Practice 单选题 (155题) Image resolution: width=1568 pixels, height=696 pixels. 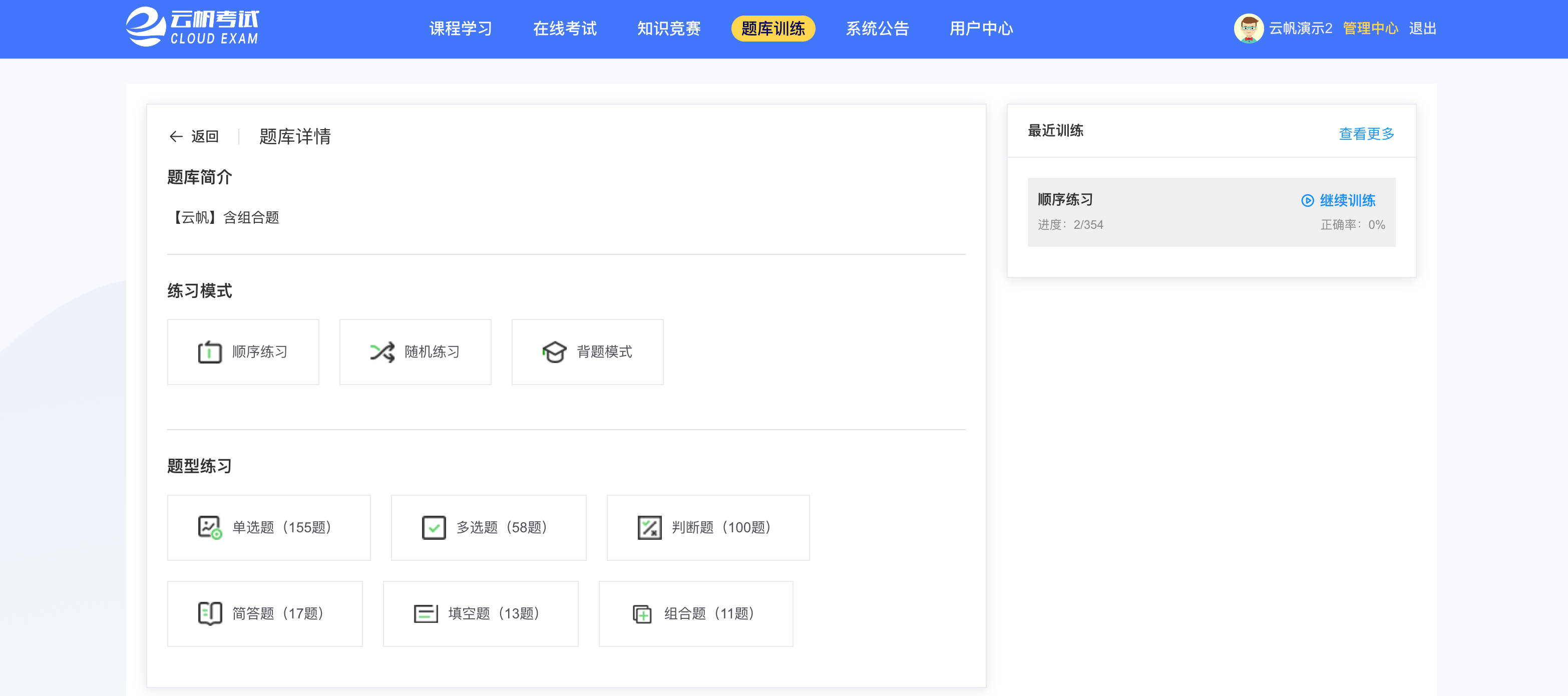tap(269, 527)
